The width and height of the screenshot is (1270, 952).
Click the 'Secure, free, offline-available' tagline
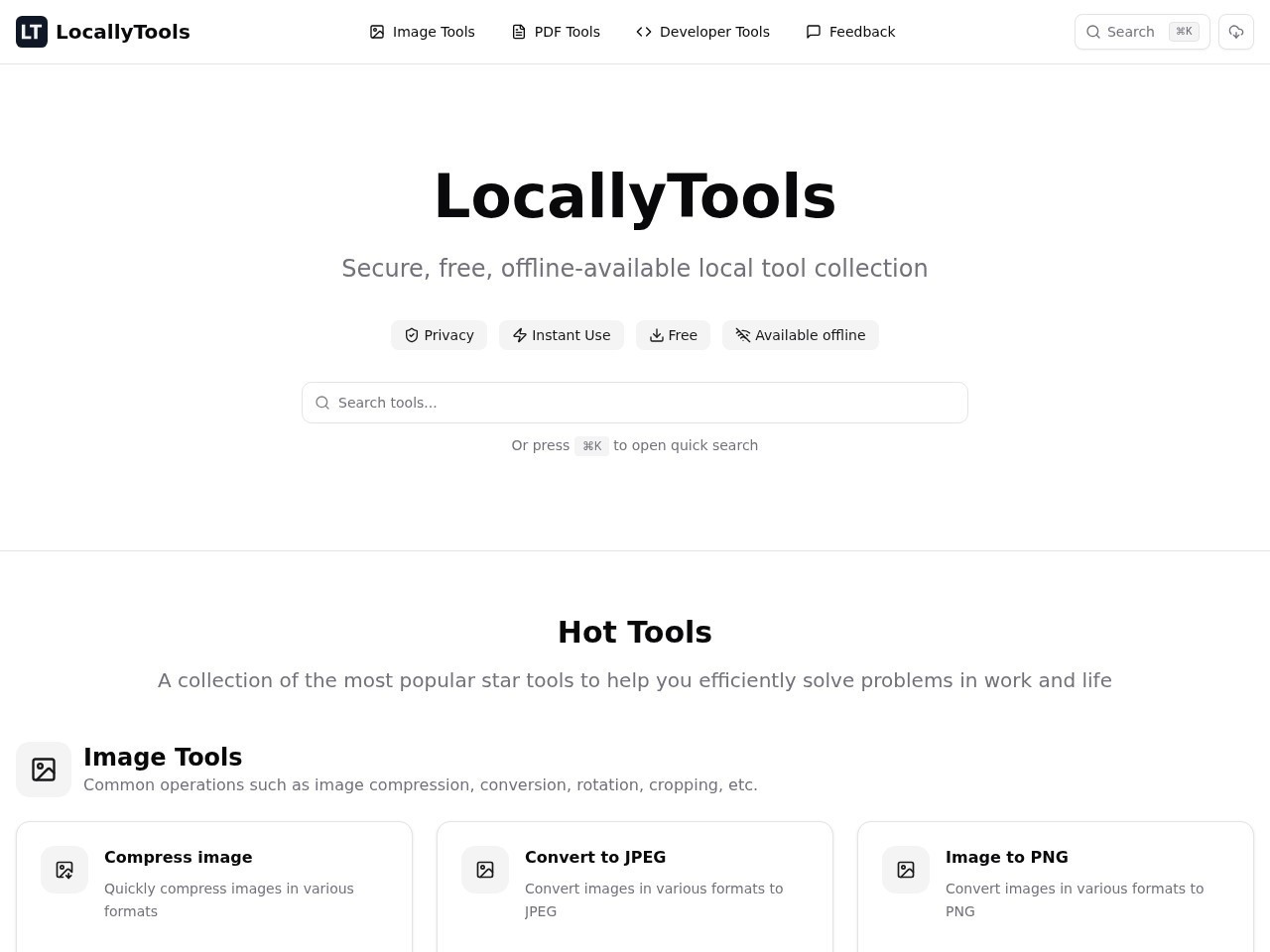click(635, 269)
